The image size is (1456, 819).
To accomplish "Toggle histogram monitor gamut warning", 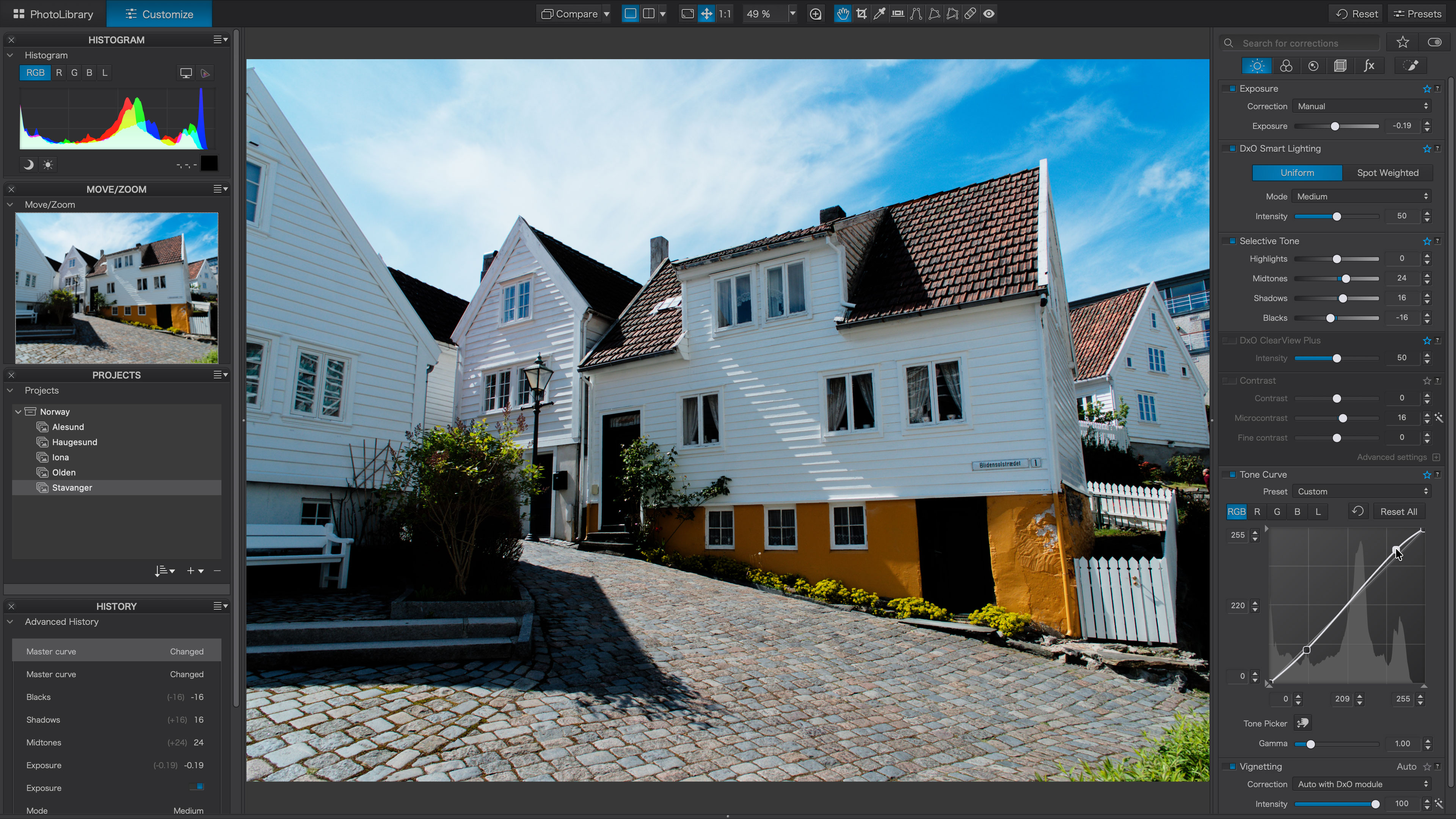I will click(185, 73).
